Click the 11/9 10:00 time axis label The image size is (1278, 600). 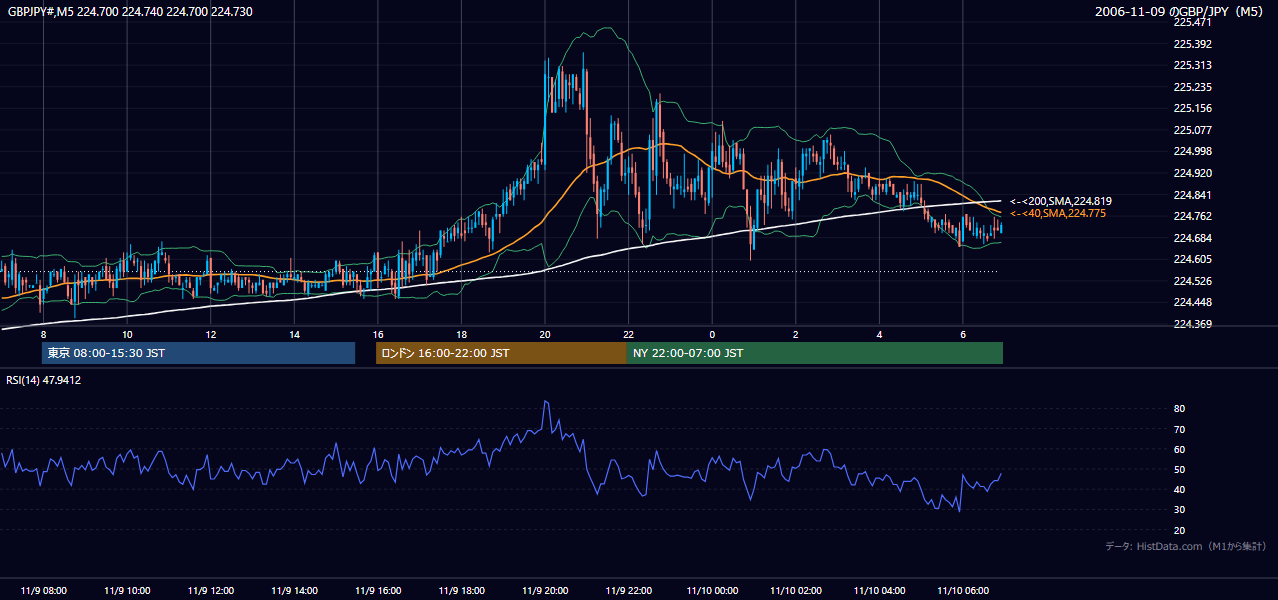(127, 590)
